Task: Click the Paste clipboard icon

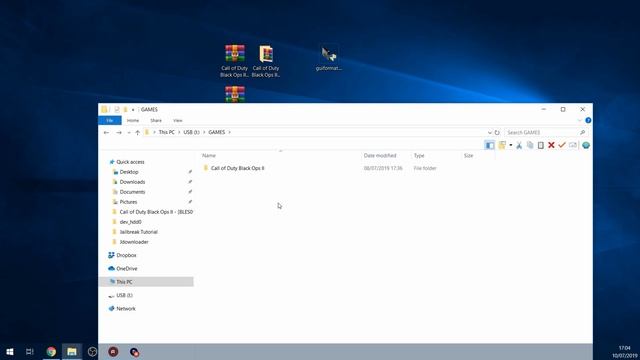Action: coord(540,145)
